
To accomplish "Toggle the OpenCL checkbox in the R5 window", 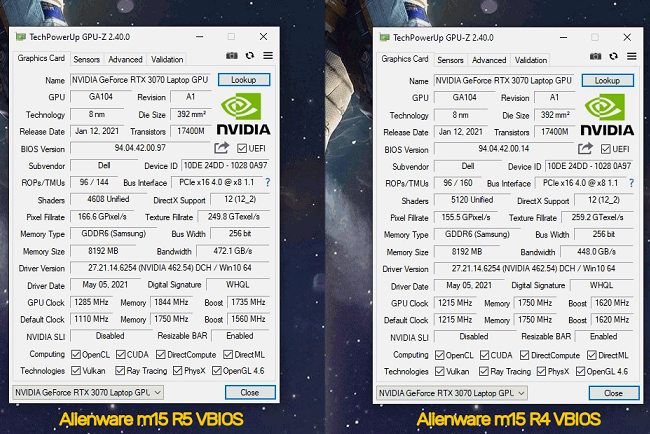I will [x=76, y=354].
